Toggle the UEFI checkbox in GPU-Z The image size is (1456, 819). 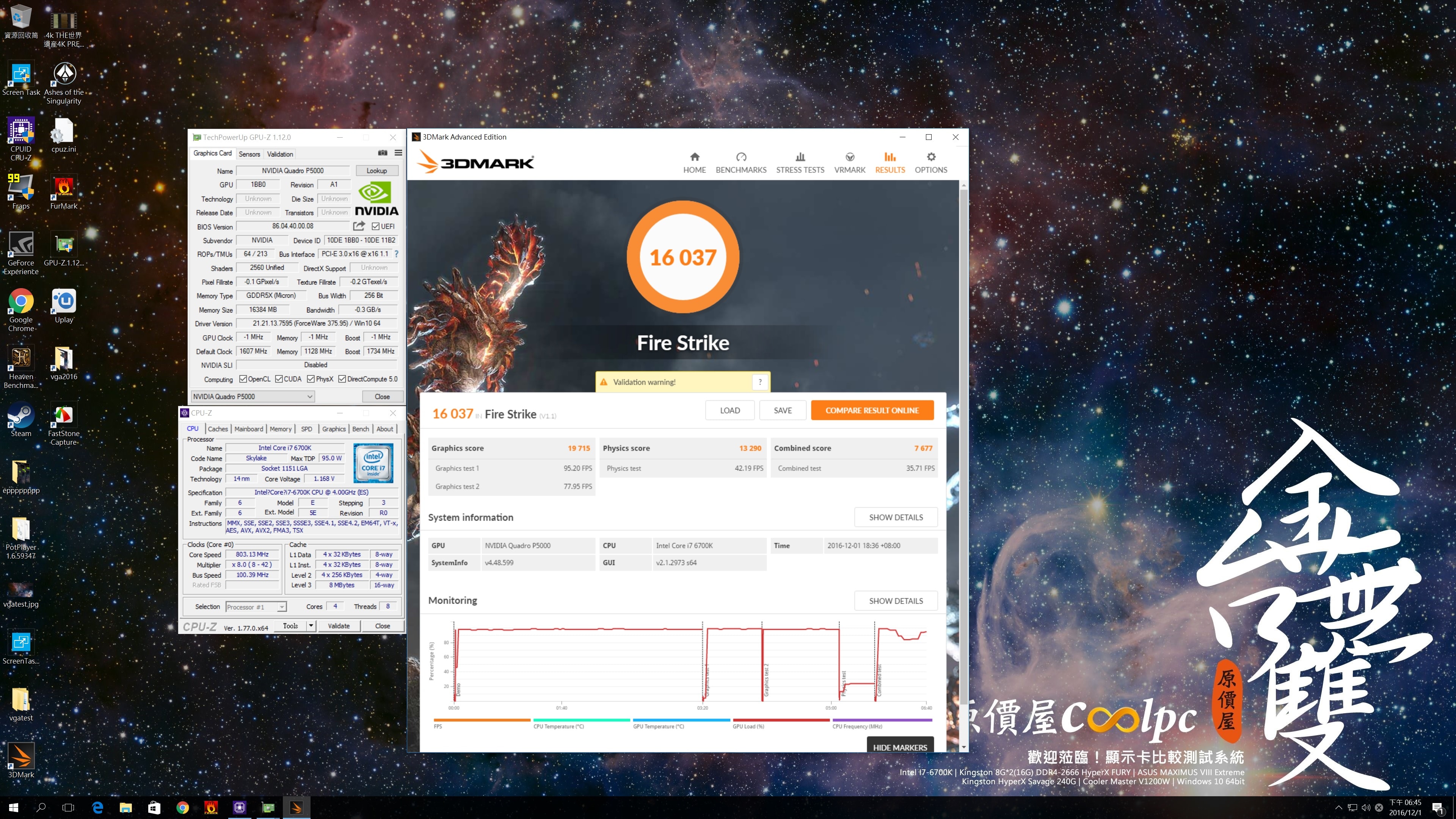[375, 226]
